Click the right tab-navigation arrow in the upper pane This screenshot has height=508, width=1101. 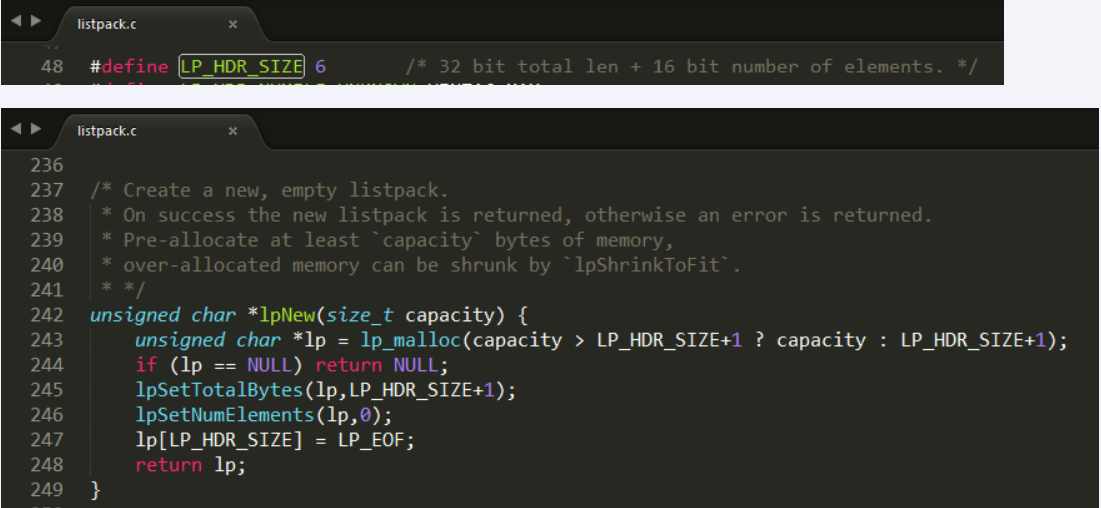click(x=37, y=21)
